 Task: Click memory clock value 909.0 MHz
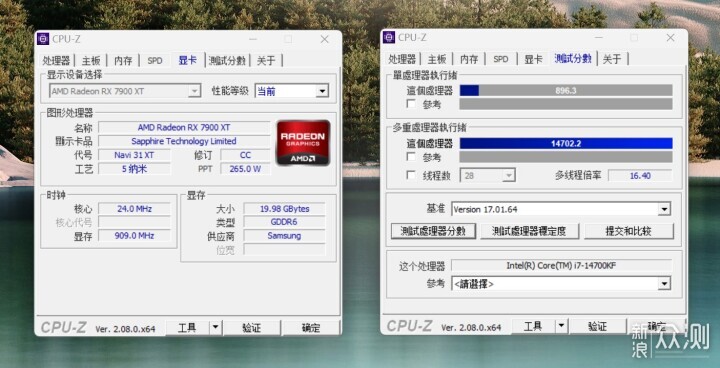coord(135,236)
